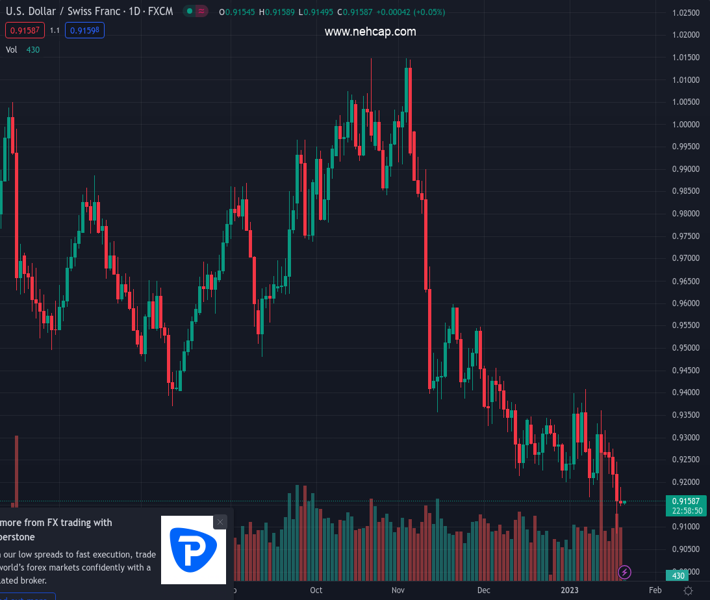Click the Oct label on time axis

click(316, 591)
